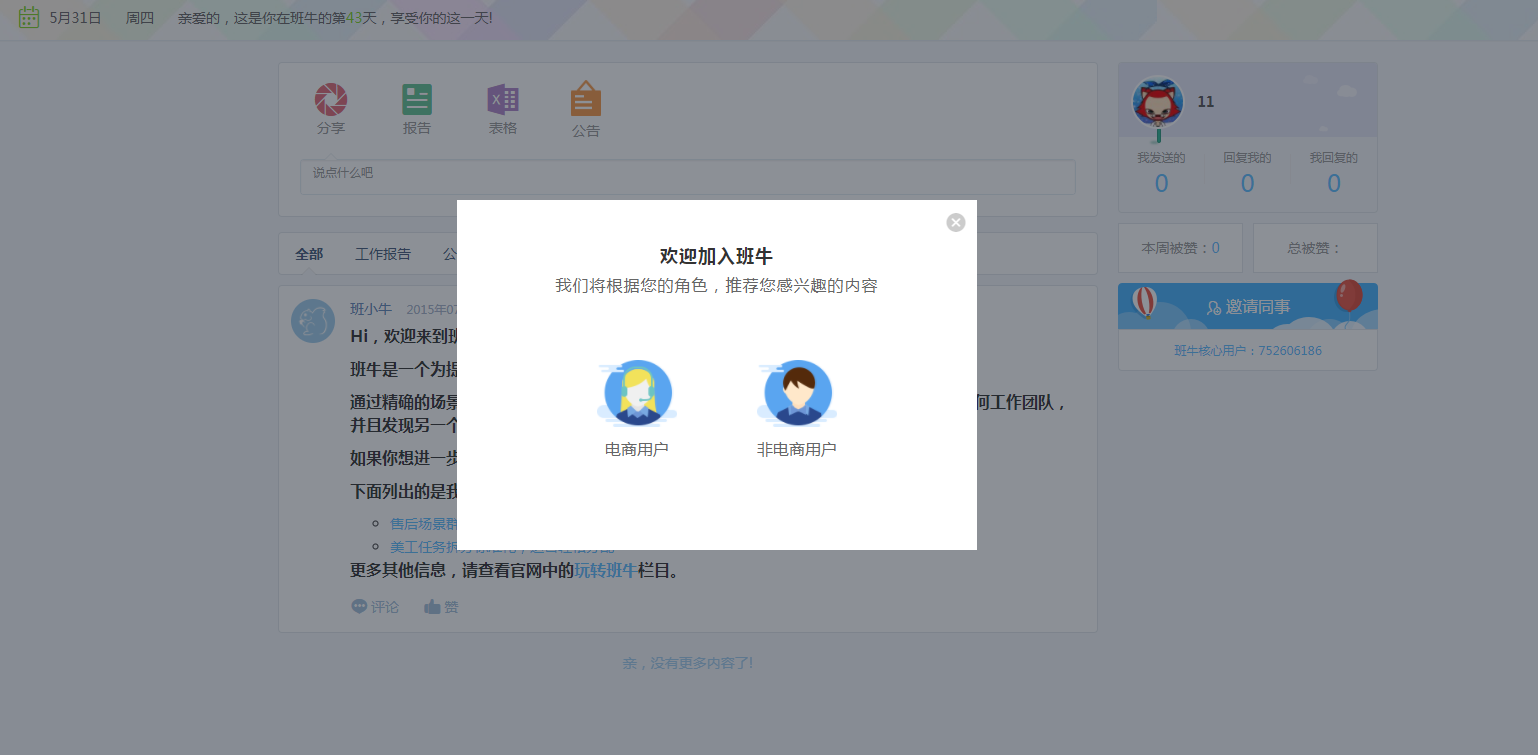Open the 玩转班牛 link
The height and width of the screenshot is (755, 1538).
click(605, 571)
